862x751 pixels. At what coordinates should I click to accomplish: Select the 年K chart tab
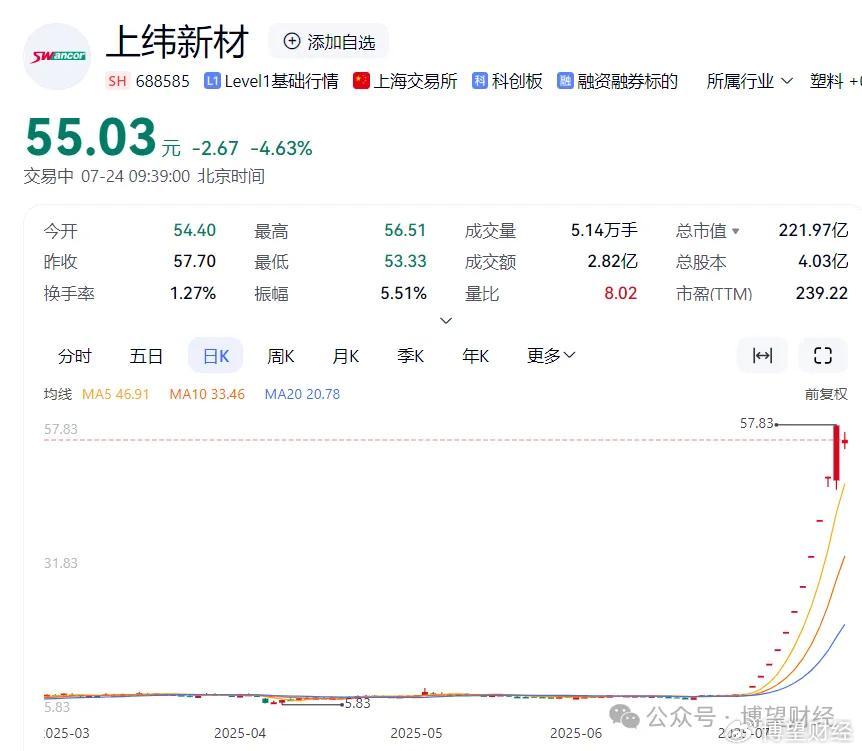coord(476,356)
